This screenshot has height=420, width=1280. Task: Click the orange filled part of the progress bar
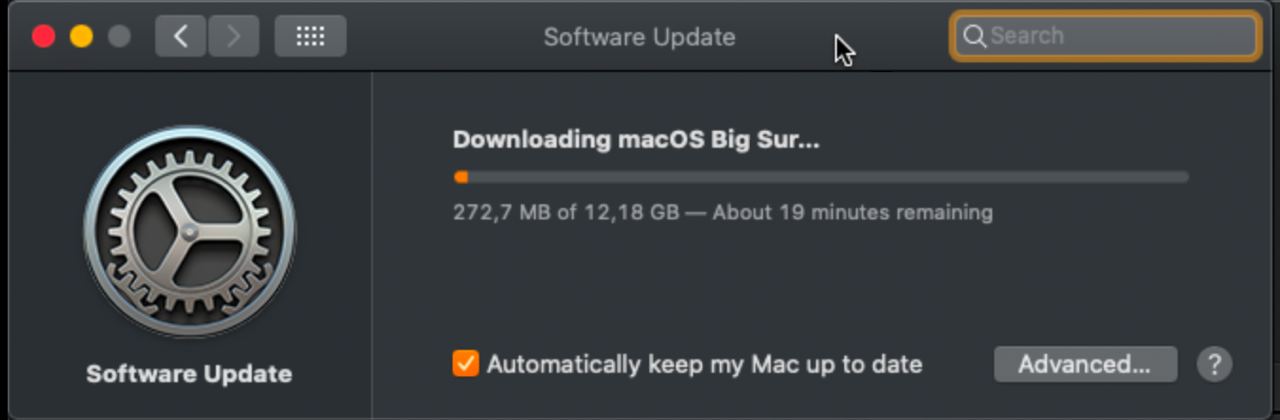click(461, 177)
